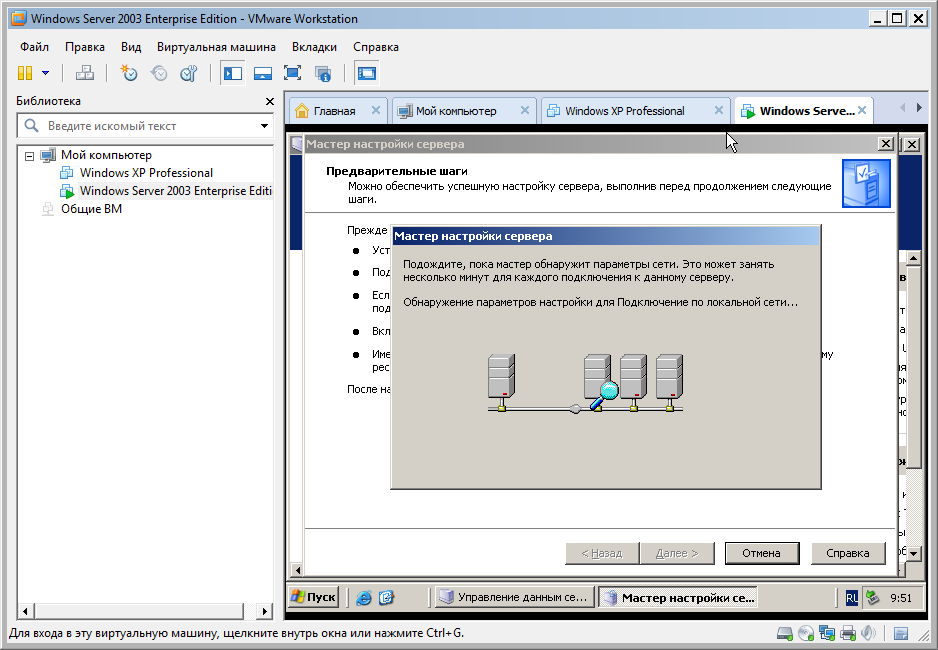This screenshot has width=938, height=650.
Task: Open the snapshot manager wrench icon
Action: tap(189, 74)
